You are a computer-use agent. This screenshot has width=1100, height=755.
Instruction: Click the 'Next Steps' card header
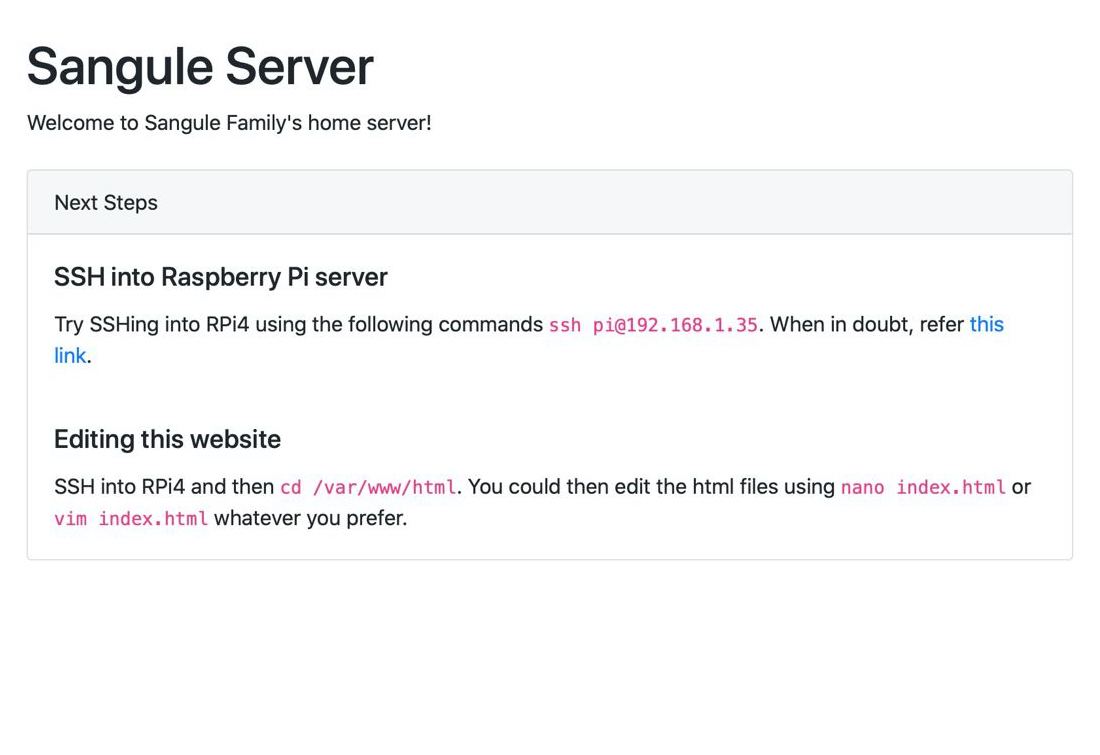(106, 203)
